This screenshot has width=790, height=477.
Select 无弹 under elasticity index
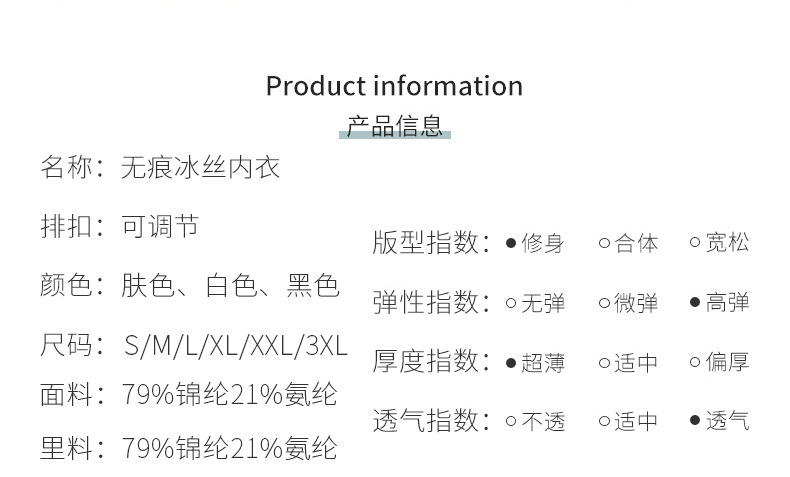pyautogui.click(x=511, y=303)
